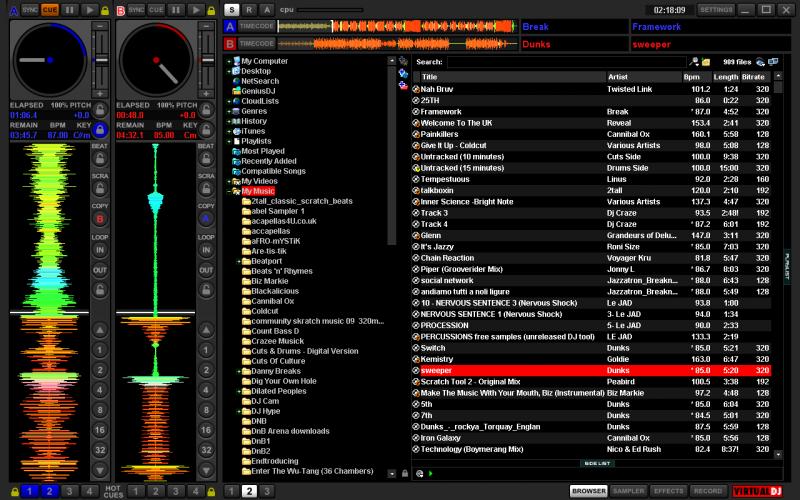Seek in deck A timecode waveform

pyautogui.click(x=397, y=27)
